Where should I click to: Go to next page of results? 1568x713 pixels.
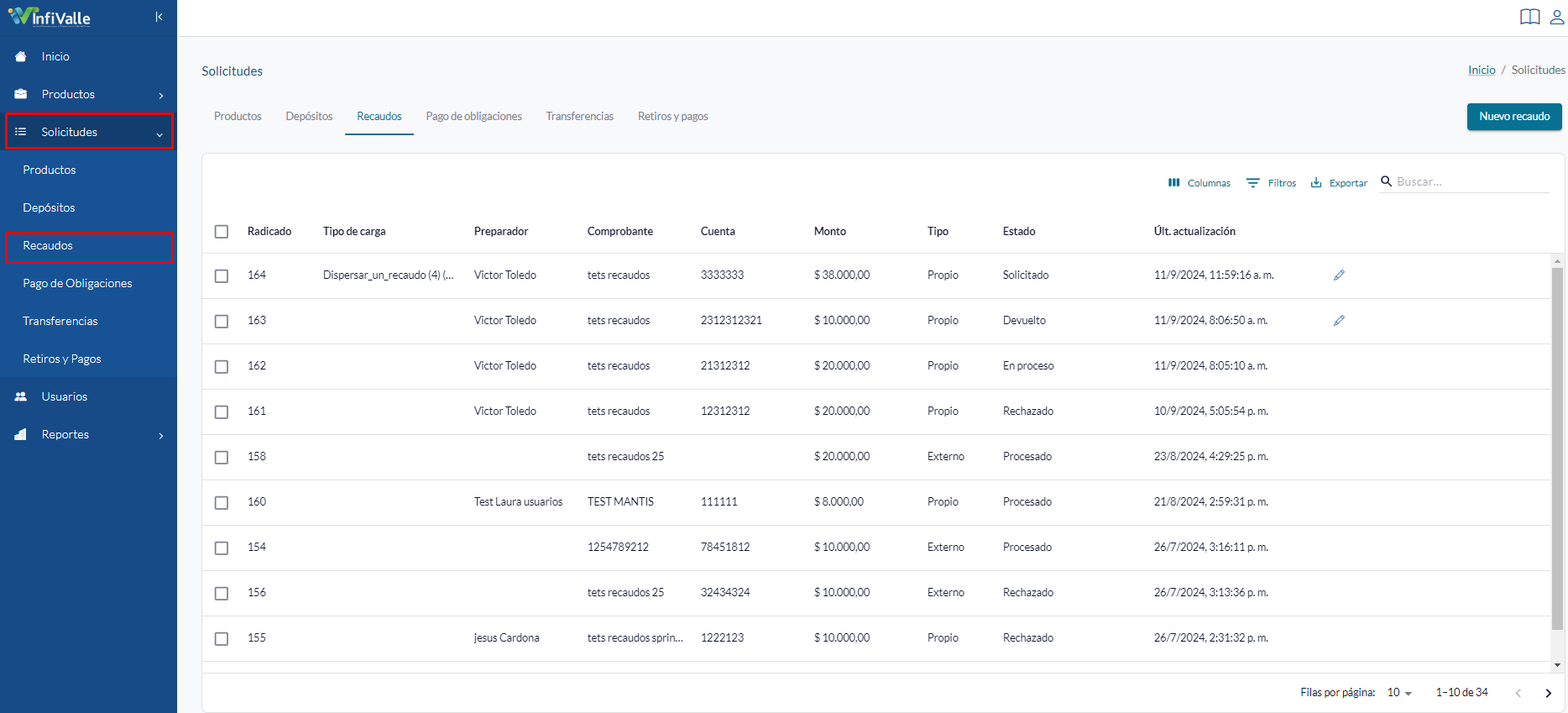(x=1548, y=693)
